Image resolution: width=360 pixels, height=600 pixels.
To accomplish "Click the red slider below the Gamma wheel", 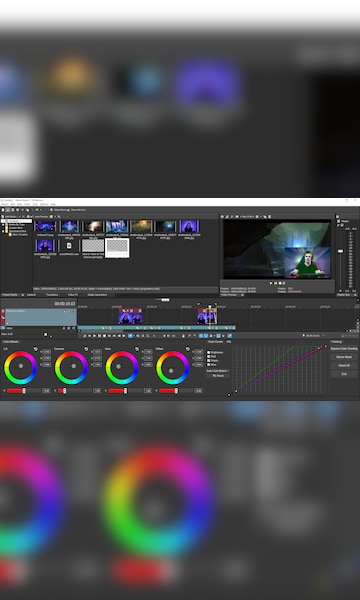I will [74, 391].
